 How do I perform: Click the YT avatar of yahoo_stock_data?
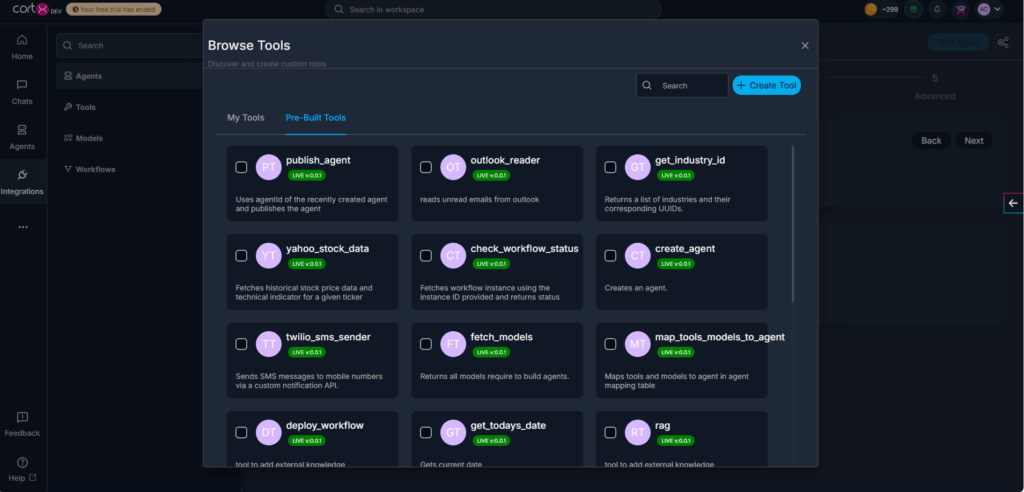pos(268,255)
